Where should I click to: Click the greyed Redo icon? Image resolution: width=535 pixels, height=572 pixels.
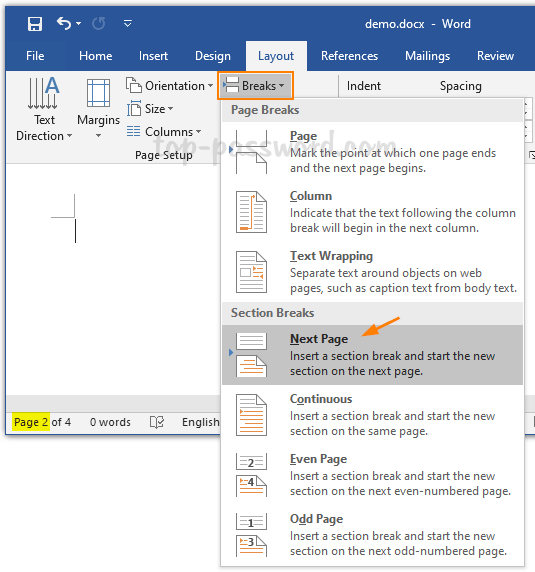[98, 24]
